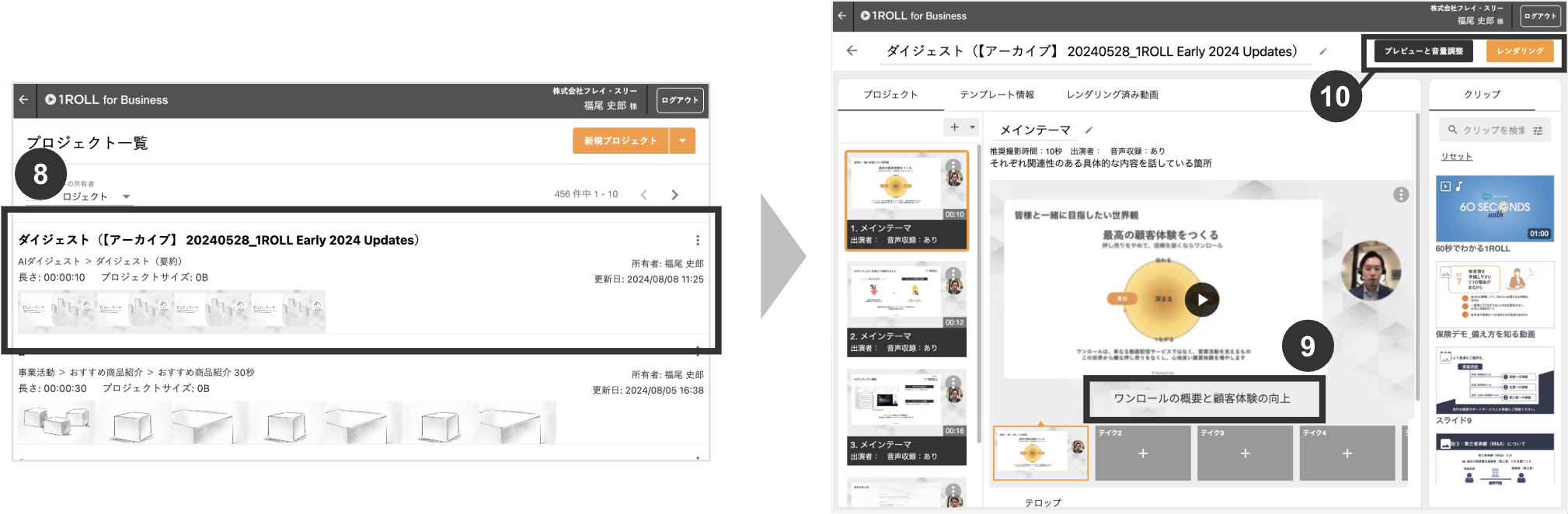Return to project list via title back arrow
The width and height of the screenshot is (1568, 514).
[x=852, y=50]
